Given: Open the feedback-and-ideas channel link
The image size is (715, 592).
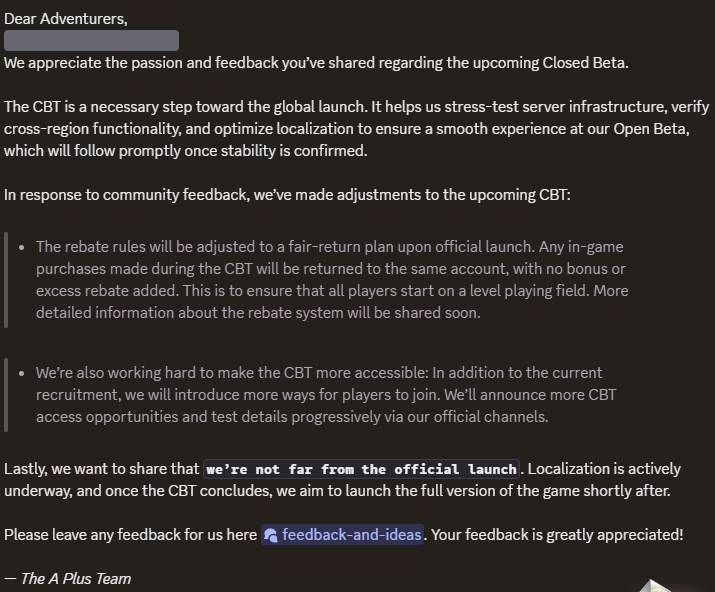Looking at the screenshot, I should click(351, 535).
